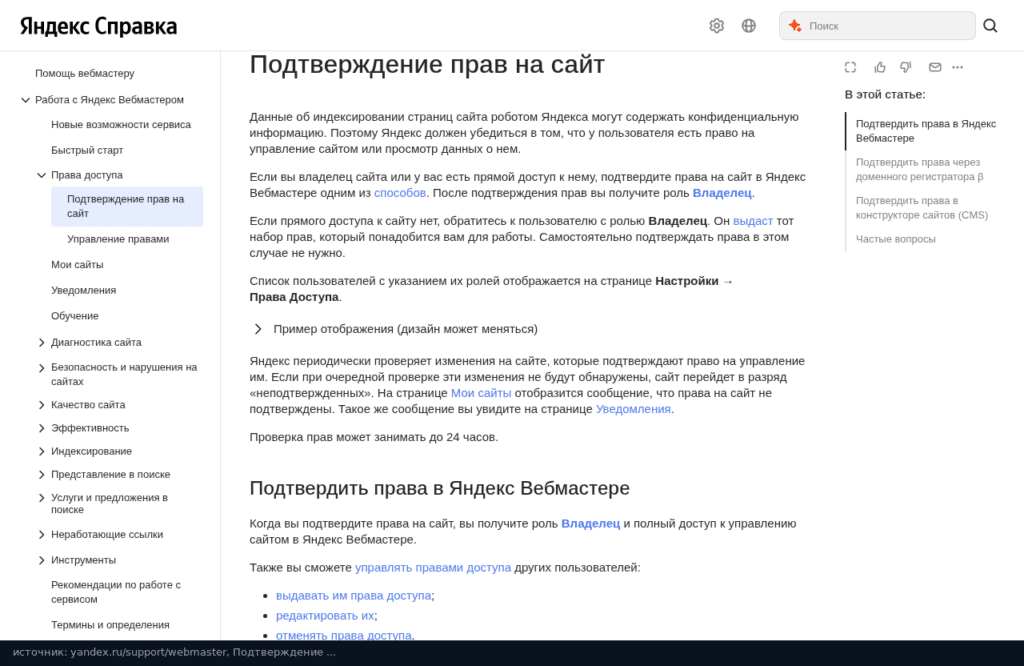1024x666 pixels.
Task: Open the more options ellipsis icon
Action: click(957, 67)
